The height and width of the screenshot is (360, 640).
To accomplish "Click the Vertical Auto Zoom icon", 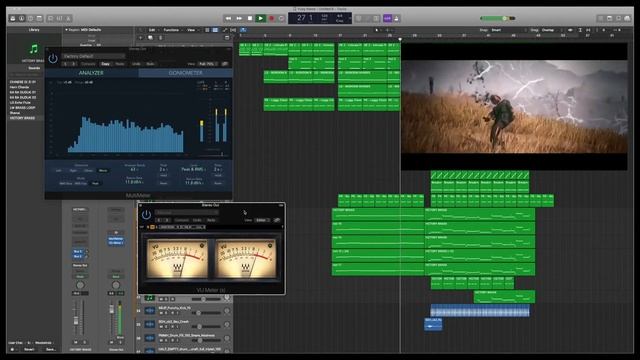I will coord(580,30).
